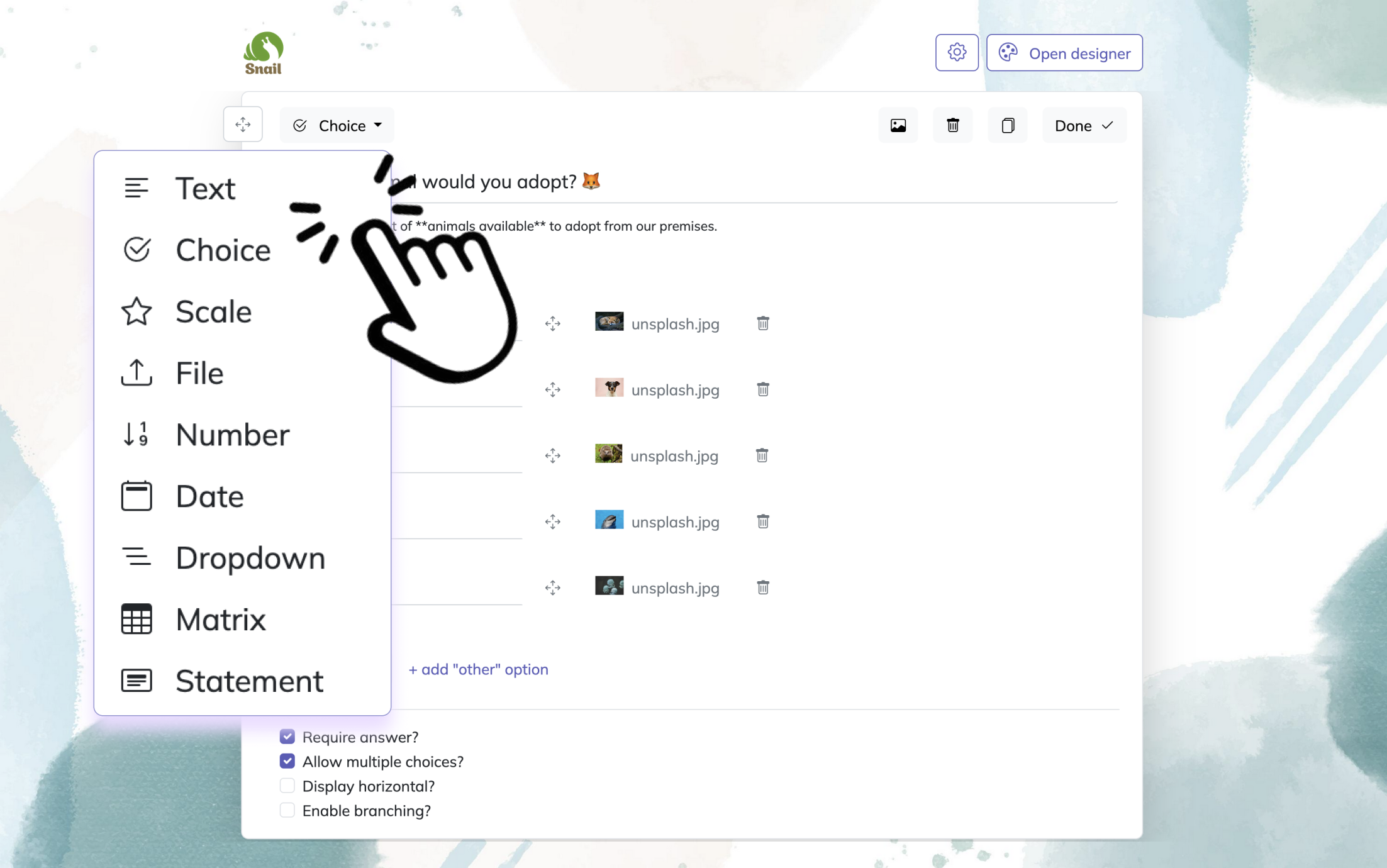1387x868 pixels.
Task: Click the Done button
Action: (1083, 125)
